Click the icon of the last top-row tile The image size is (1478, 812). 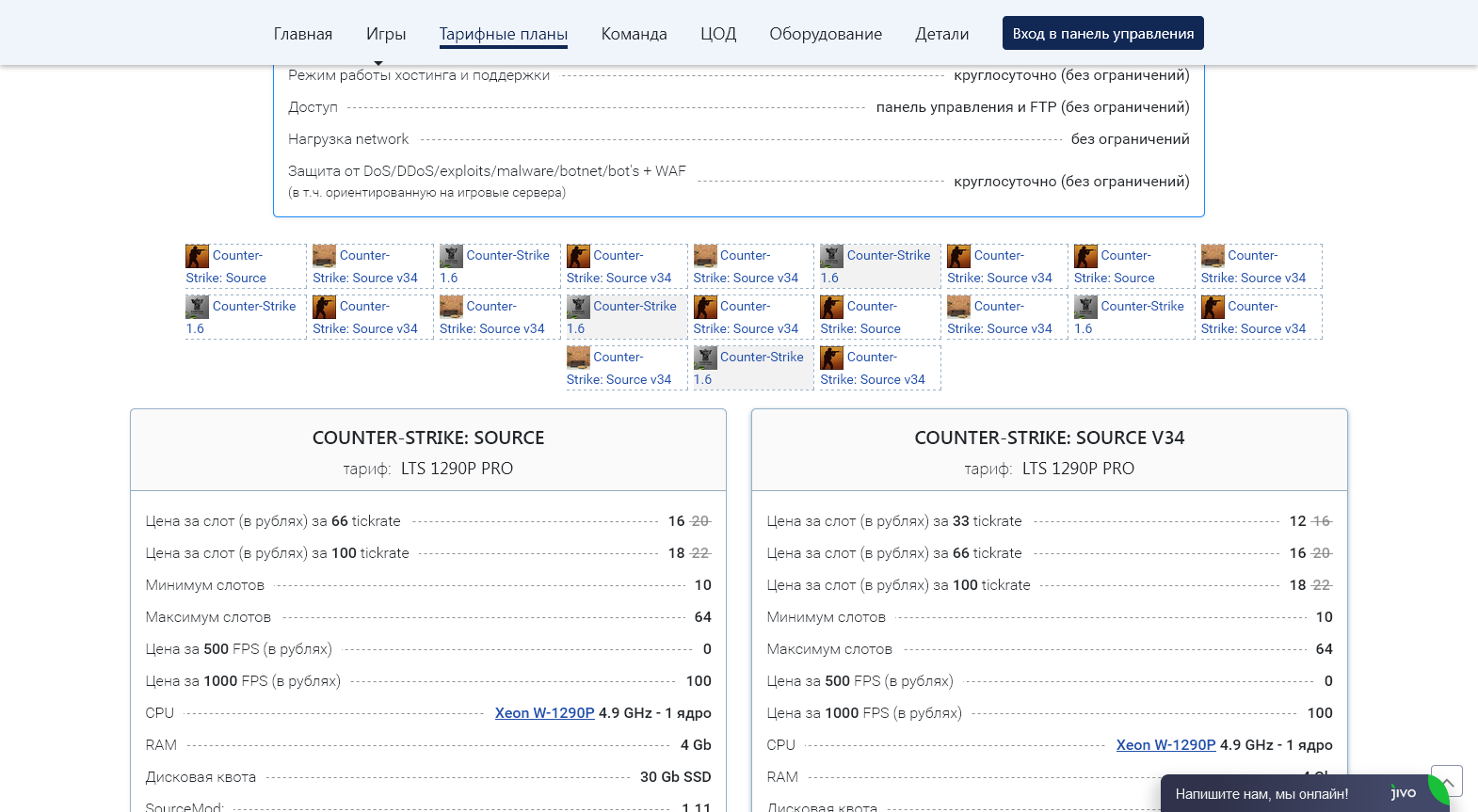click(x=1213, y=256)
